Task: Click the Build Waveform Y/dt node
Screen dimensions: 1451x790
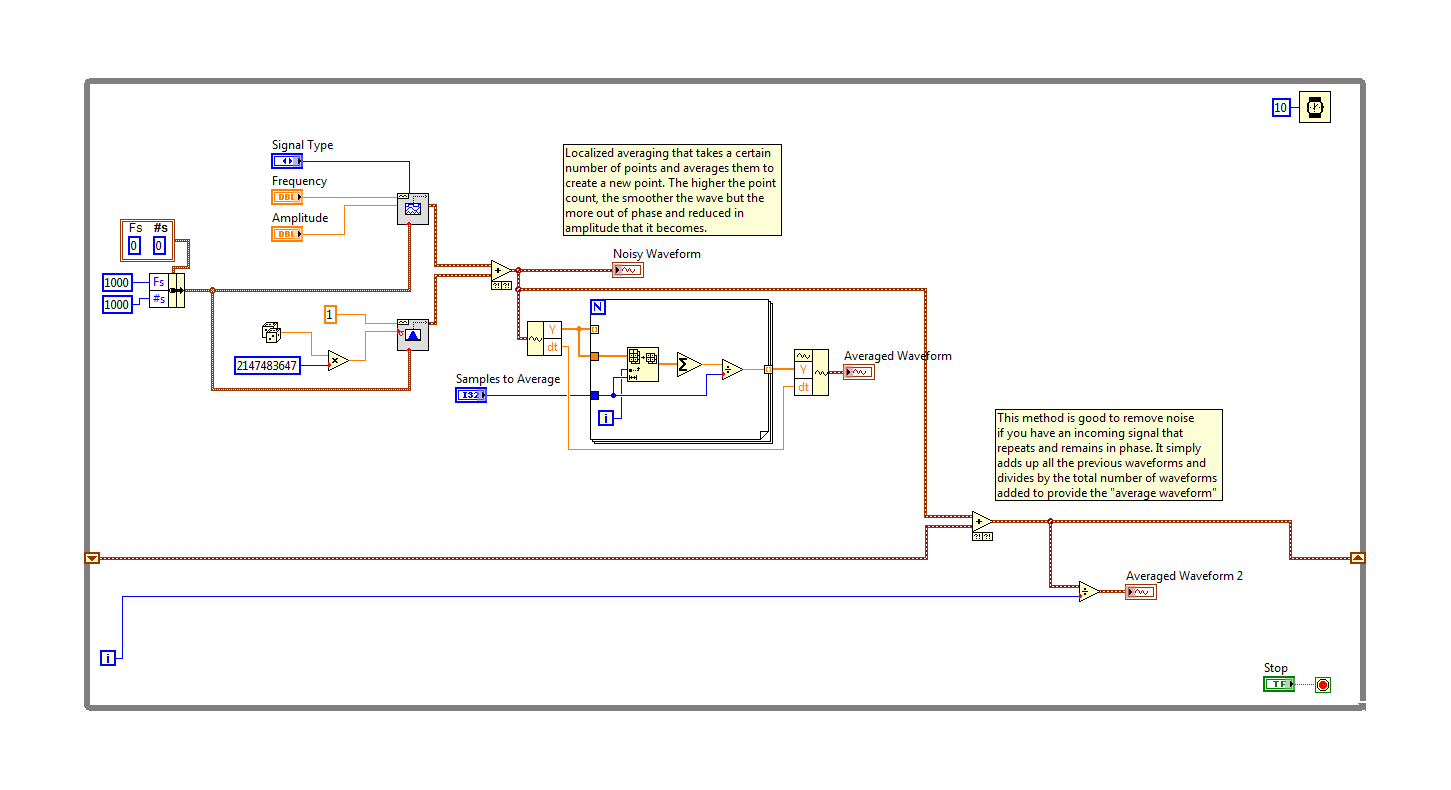Action: (x=811, y=372)
